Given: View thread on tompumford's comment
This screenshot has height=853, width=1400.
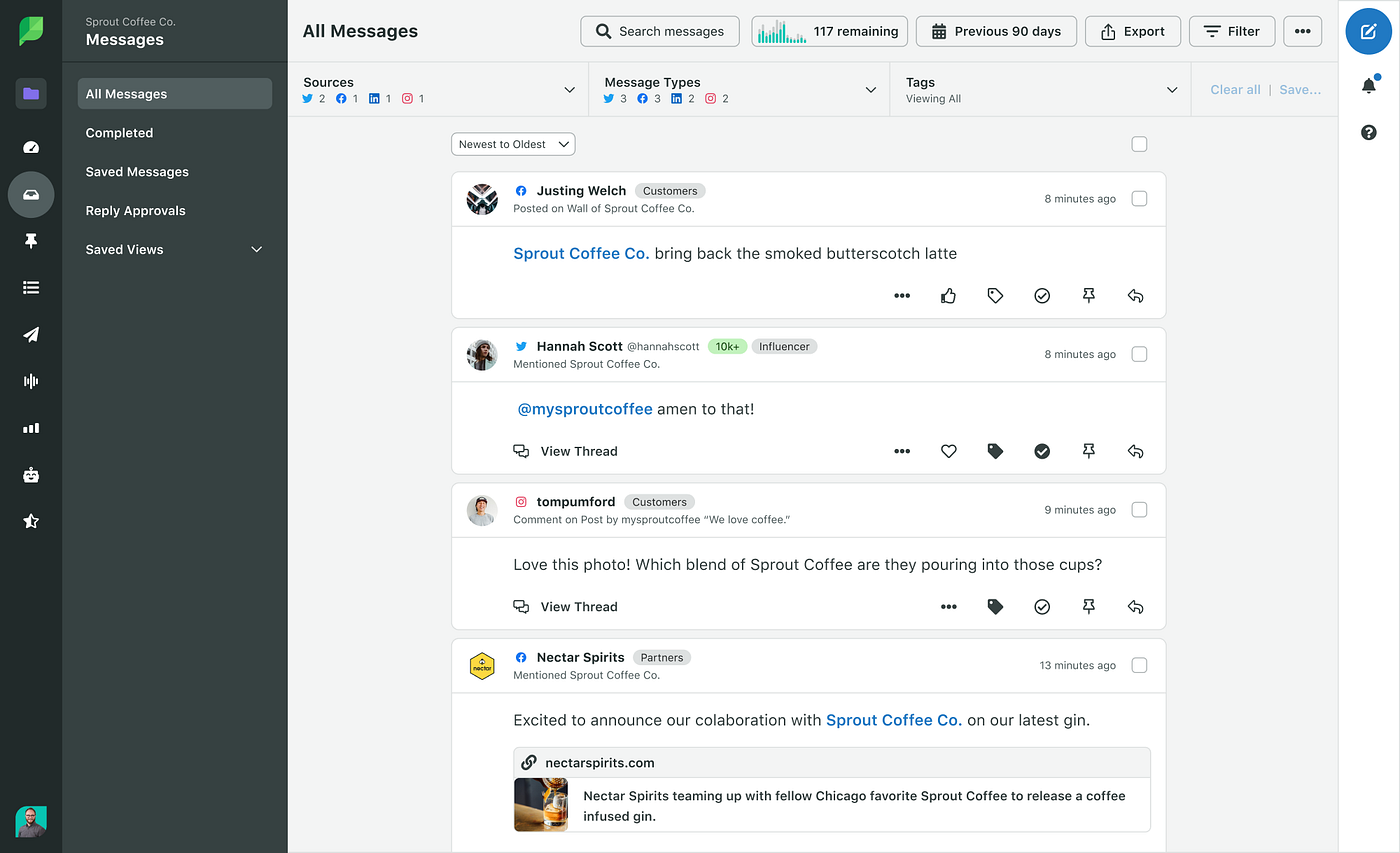Looking at the screenshot, I should coord(566,607).
